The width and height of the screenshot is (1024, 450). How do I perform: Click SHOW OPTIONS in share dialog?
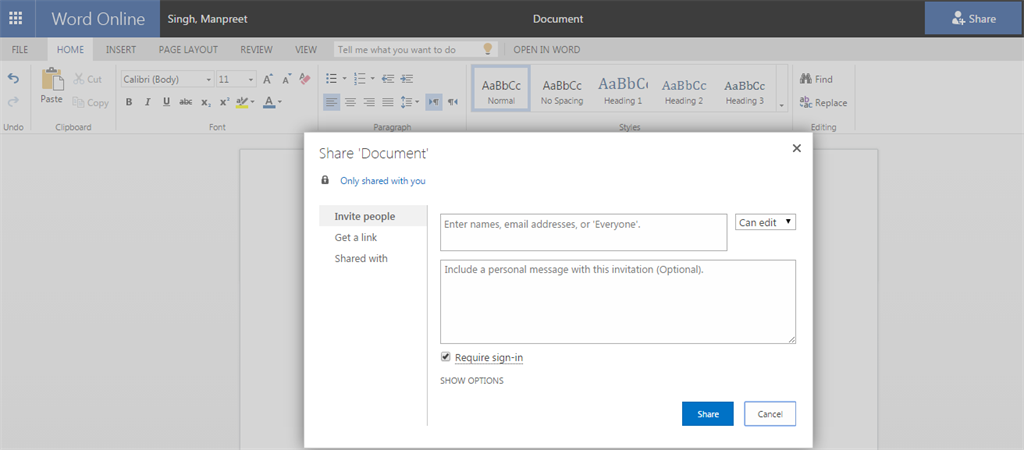click(472, 380)
